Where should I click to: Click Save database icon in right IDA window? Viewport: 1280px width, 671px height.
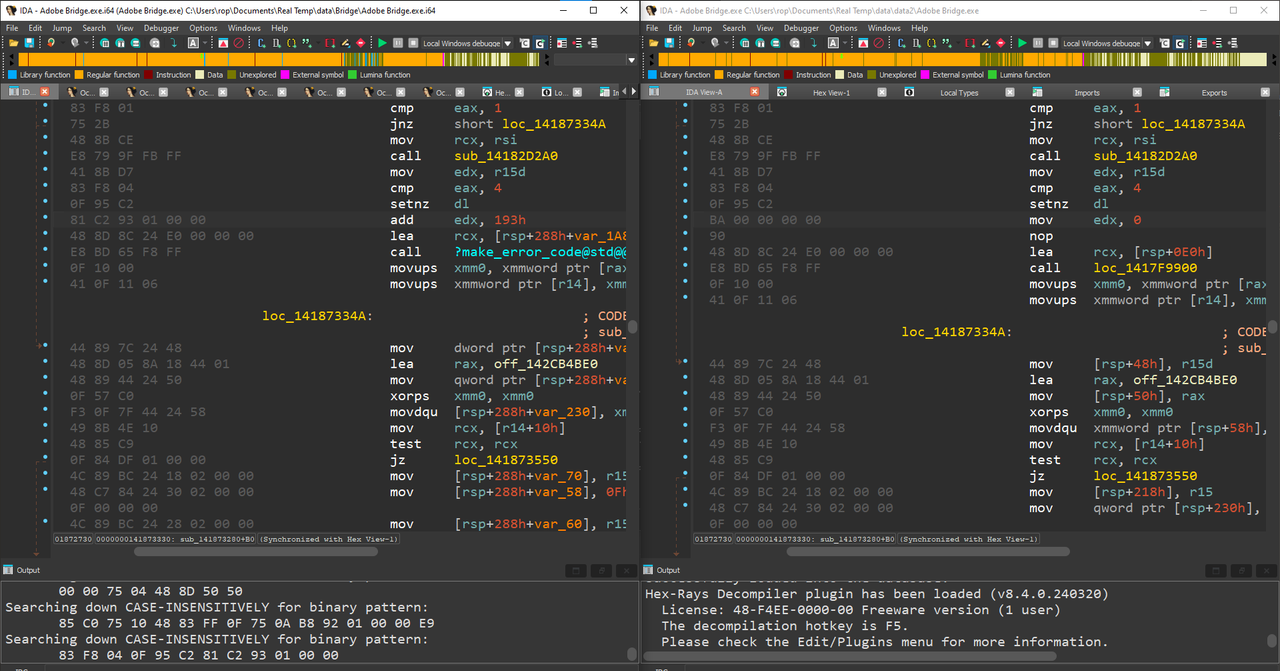point(669,43)
